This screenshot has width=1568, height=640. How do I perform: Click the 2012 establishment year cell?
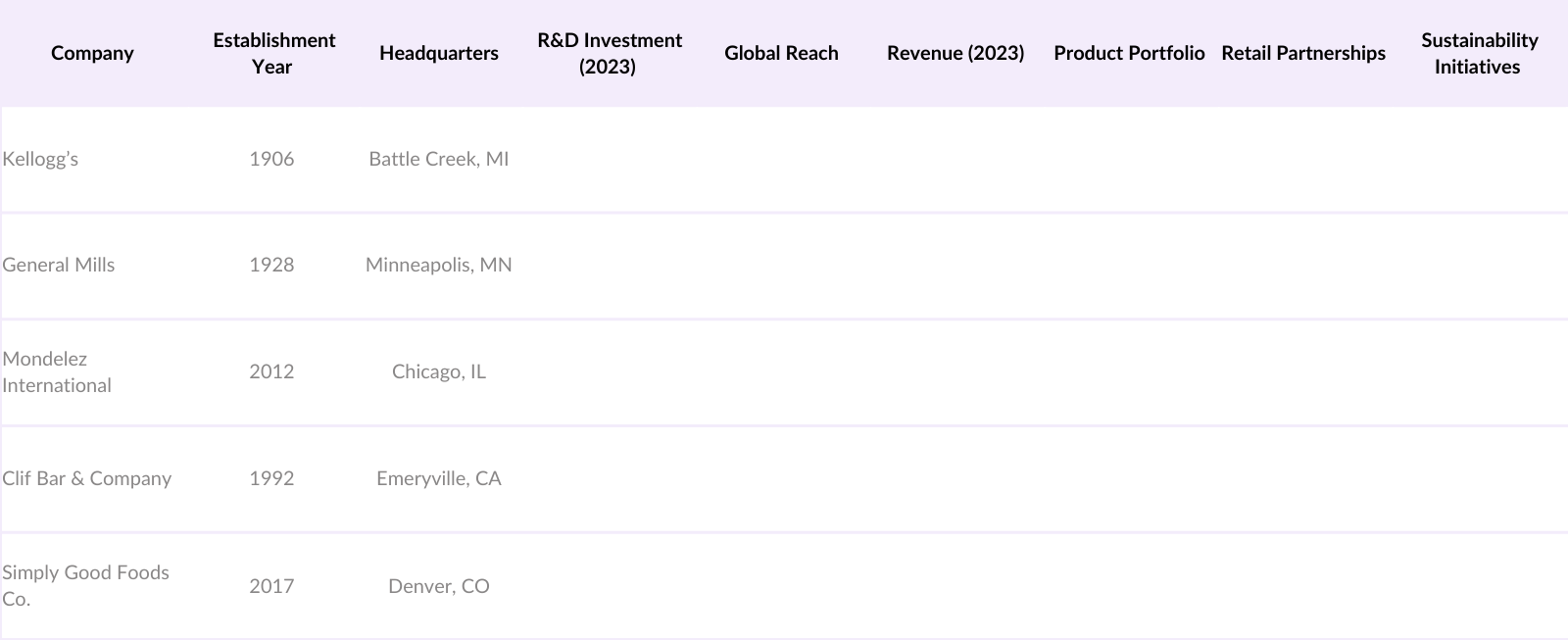click(x=271, y=371)
